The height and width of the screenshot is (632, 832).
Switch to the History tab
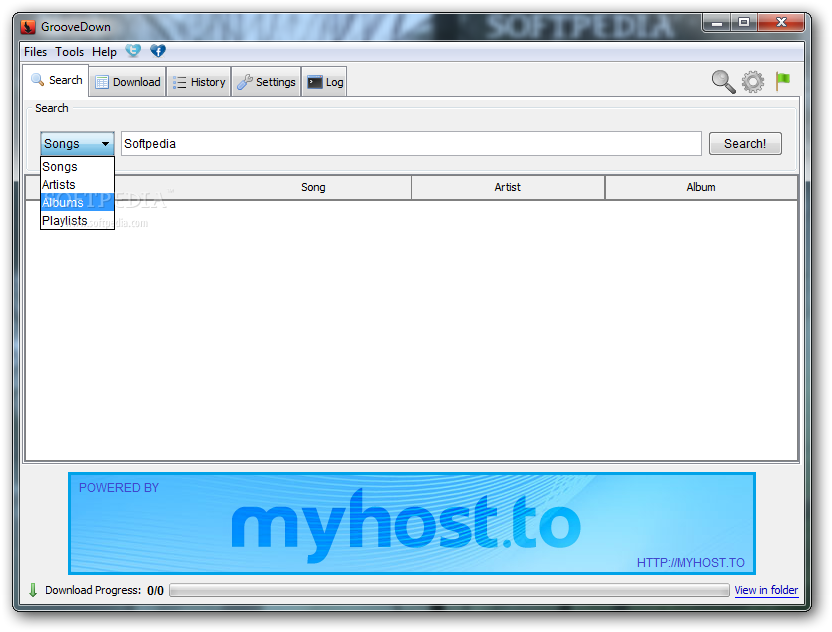199,82
